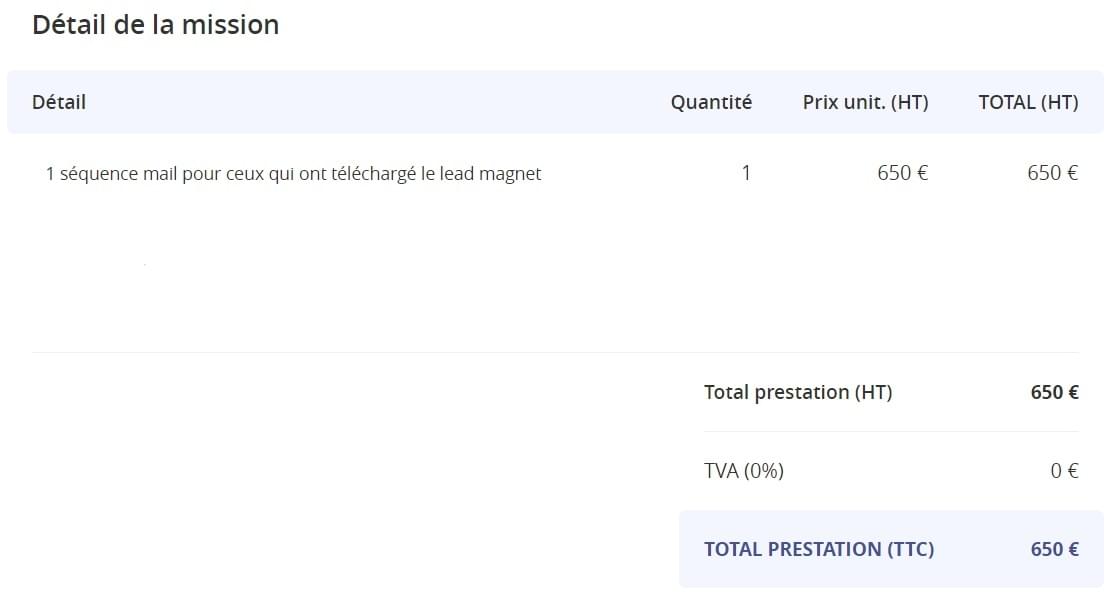1120x612 pixels.
Task: Click the bold 650 € HT total amount
Action: [x=1054, y=392]
